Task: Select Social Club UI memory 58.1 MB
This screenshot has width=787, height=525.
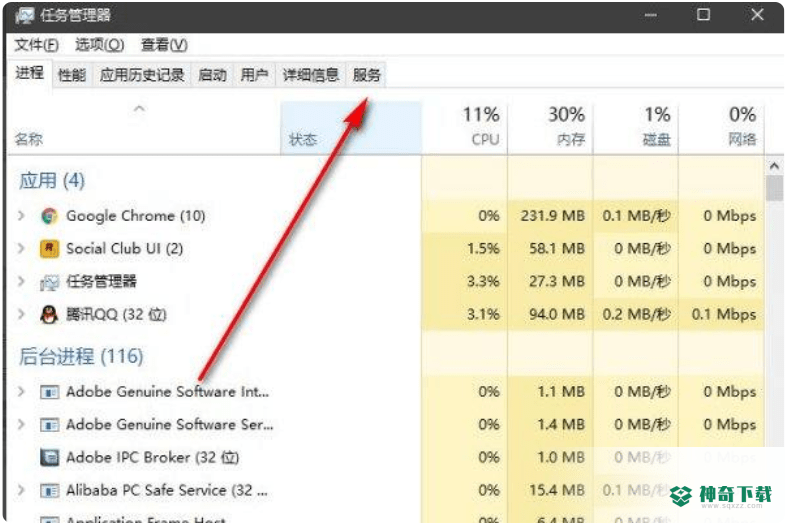Action: pos(557,248)
